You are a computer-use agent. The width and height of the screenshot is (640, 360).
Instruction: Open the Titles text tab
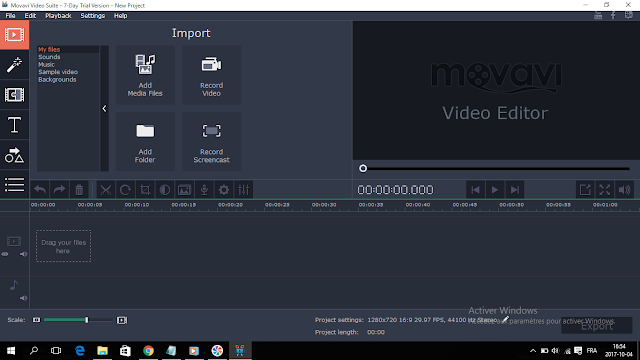(x=14, y=125)
